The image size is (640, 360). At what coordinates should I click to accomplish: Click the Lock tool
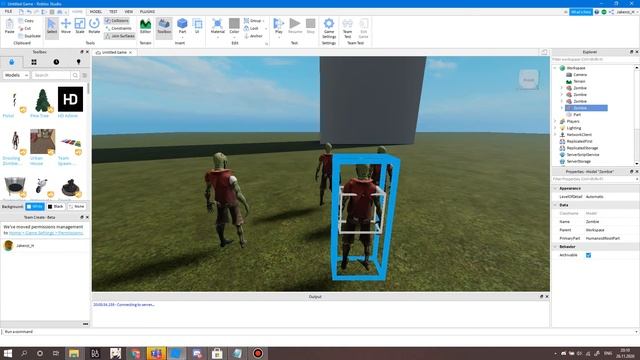251,29
